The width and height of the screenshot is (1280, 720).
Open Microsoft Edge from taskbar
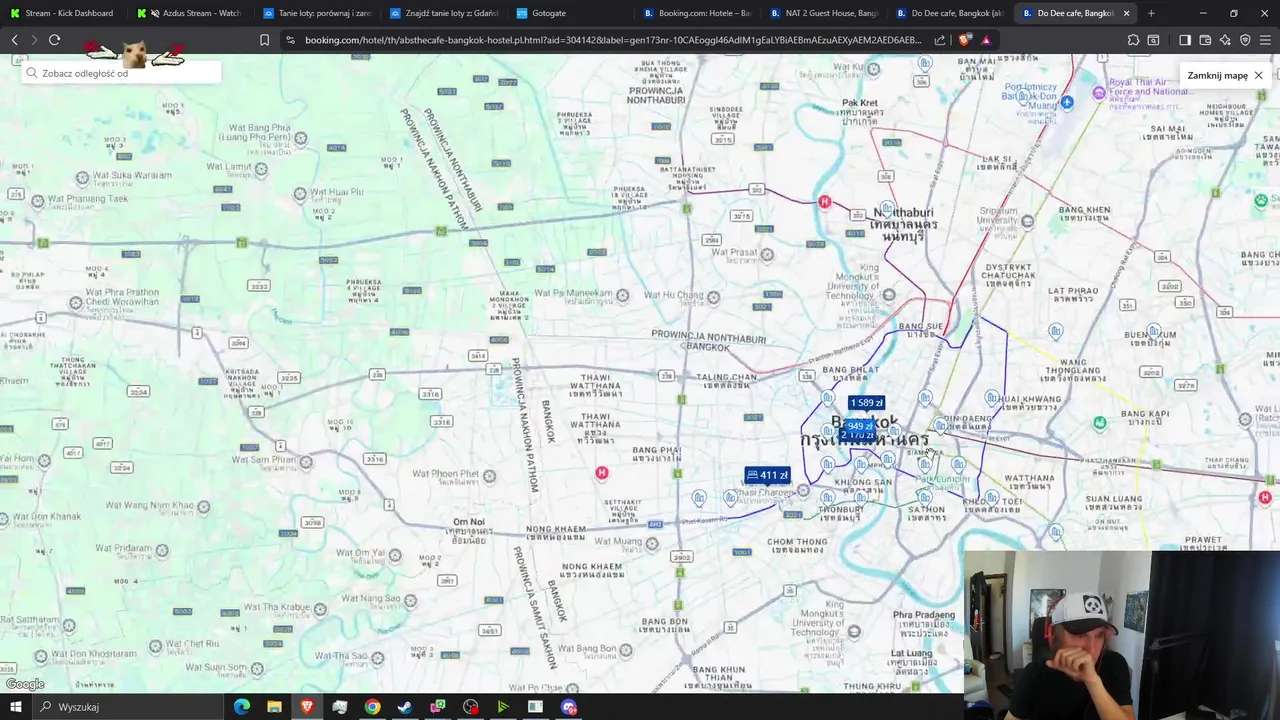coord(241,707)
